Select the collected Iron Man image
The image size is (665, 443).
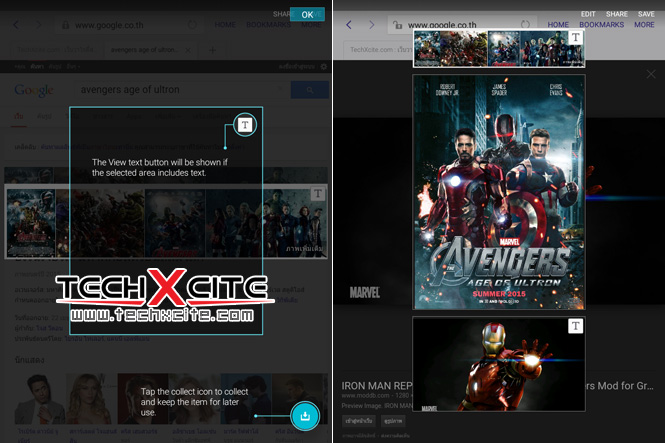(x=499, y=364)
